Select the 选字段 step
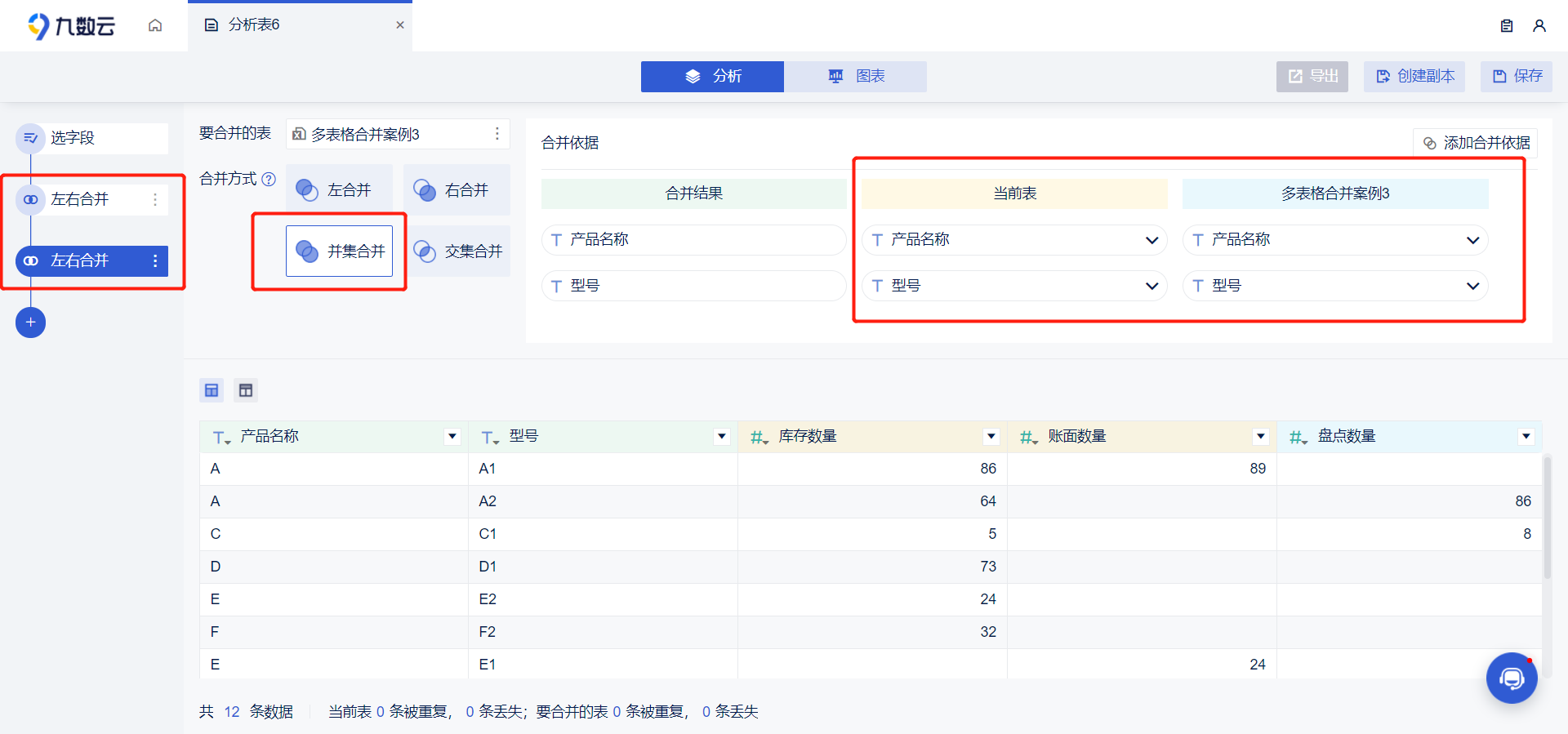This screenshot has height=734, width=1568. (92, 138)
